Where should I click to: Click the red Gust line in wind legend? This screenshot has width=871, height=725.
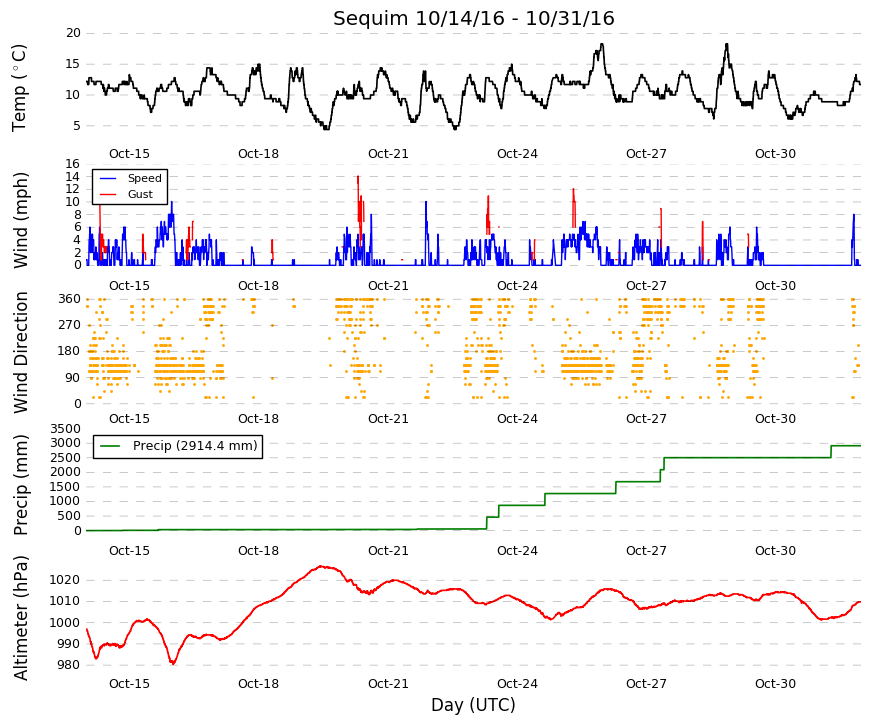click(107, 194)
